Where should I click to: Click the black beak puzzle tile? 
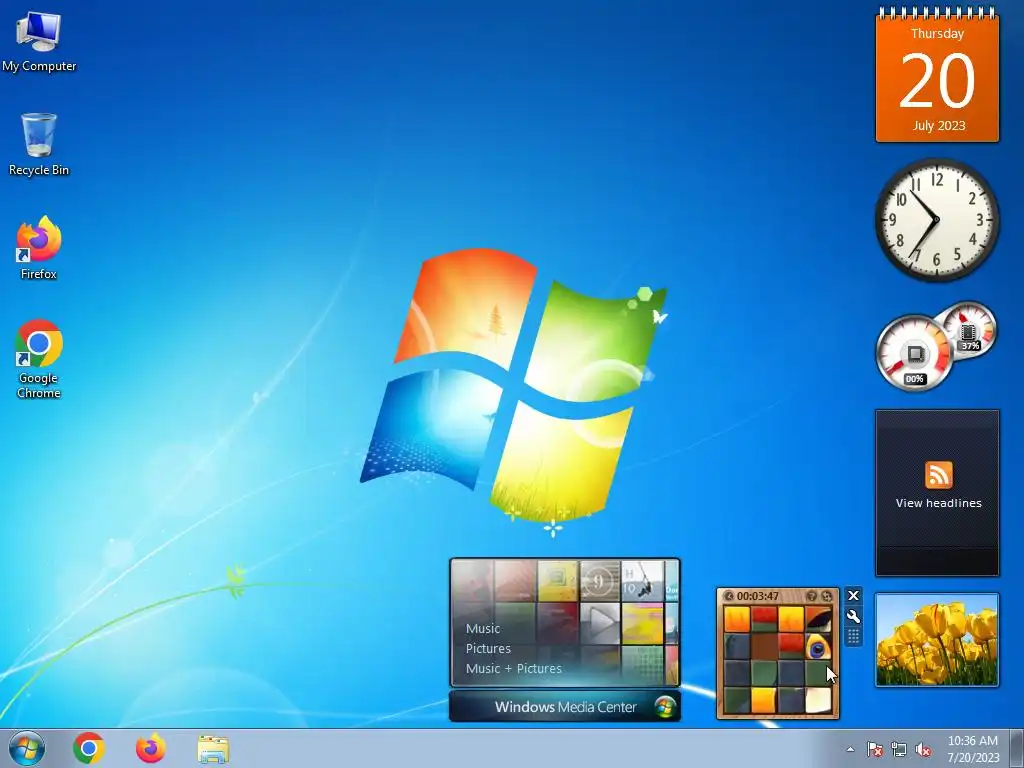(818, 620)
